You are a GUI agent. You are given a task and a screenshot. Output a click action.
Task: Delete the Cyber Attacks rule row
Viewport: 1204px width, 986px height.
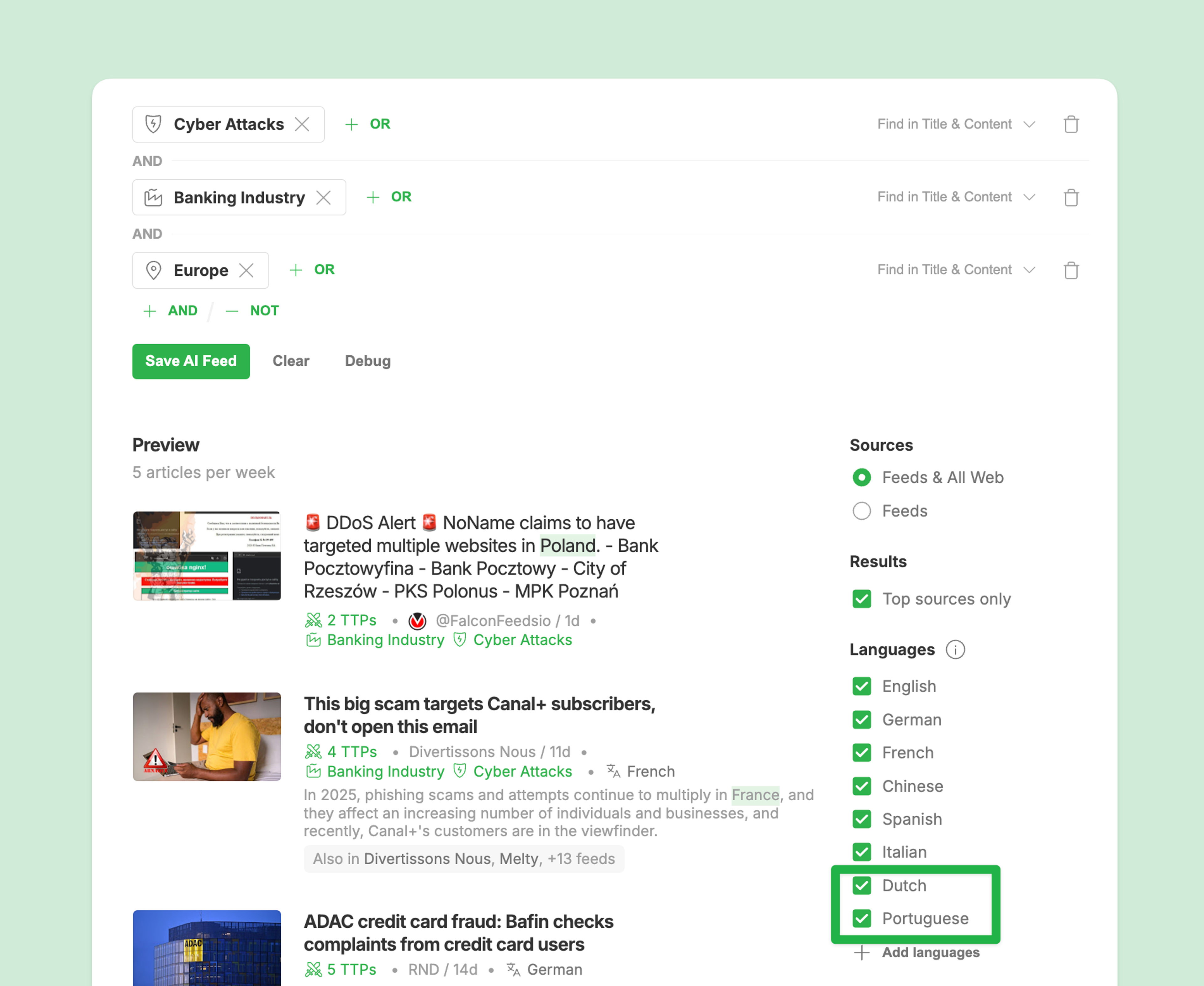(1071, 124)
